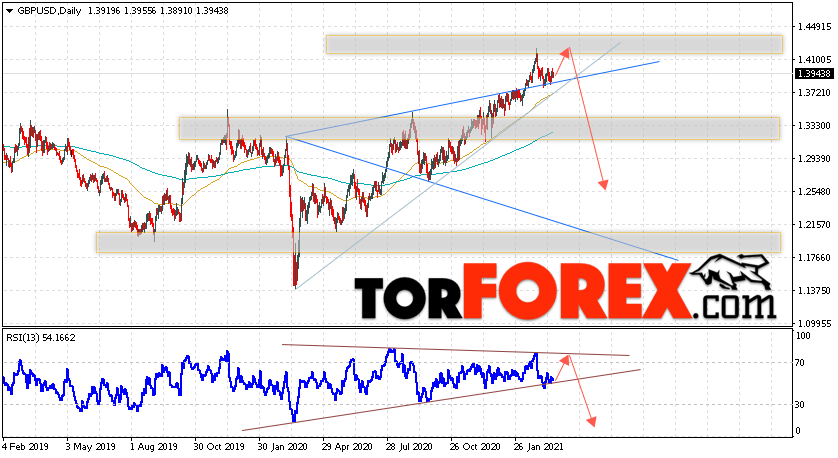The width and height of the screenshot is (838, 458).
Task: Select the RSI scale level 0
Action: [x=798, y=431]
